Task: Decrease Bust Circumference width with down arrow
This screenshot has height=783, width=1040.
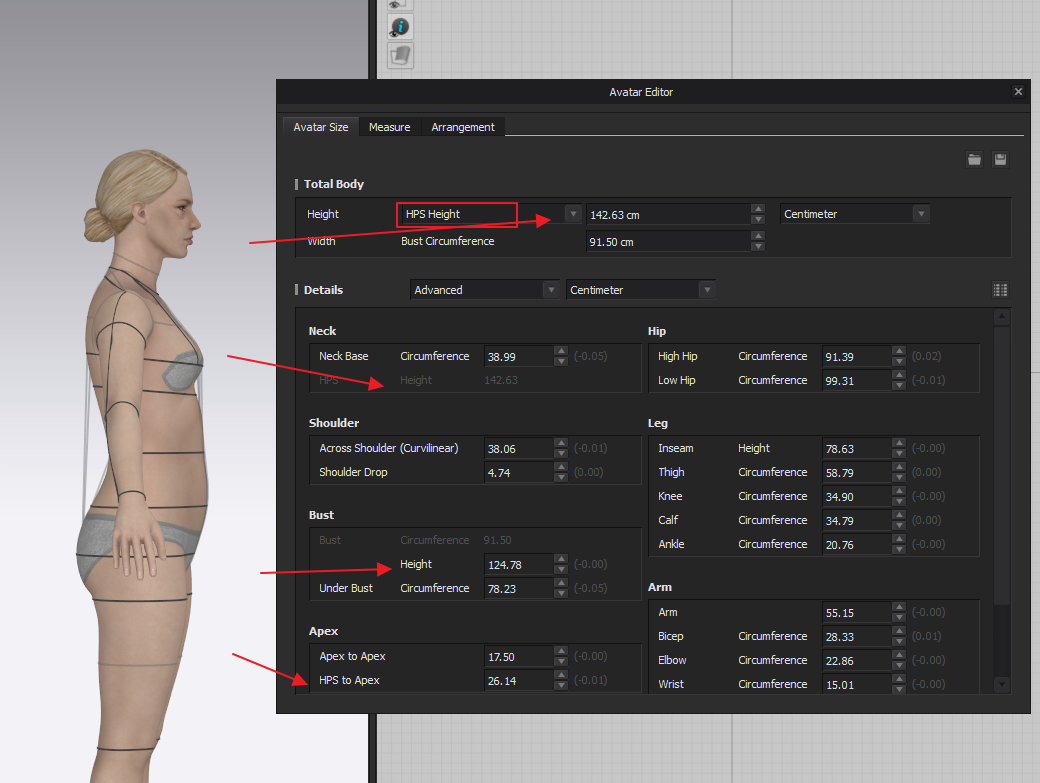Action: tap(758, 247)
